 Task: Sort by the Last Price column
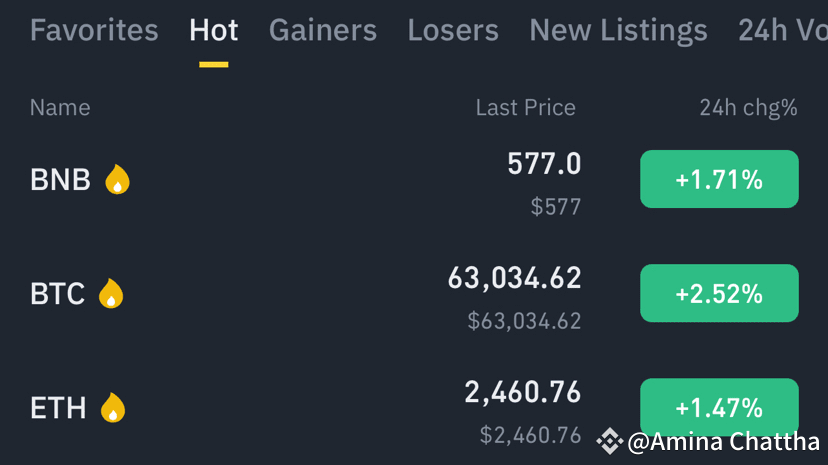(525, 108)
